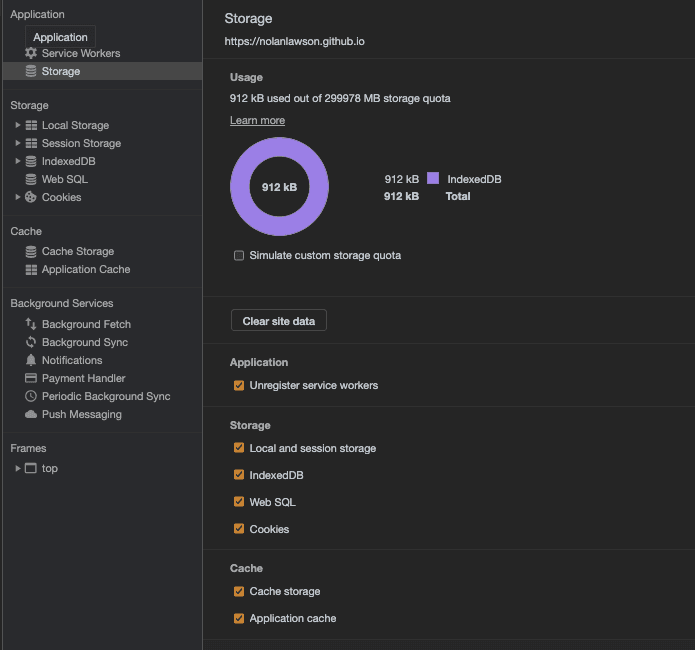
Task: Enable Simulate custom storage quota checkbox
Action: pyautogui.click(x=239, y=256)
